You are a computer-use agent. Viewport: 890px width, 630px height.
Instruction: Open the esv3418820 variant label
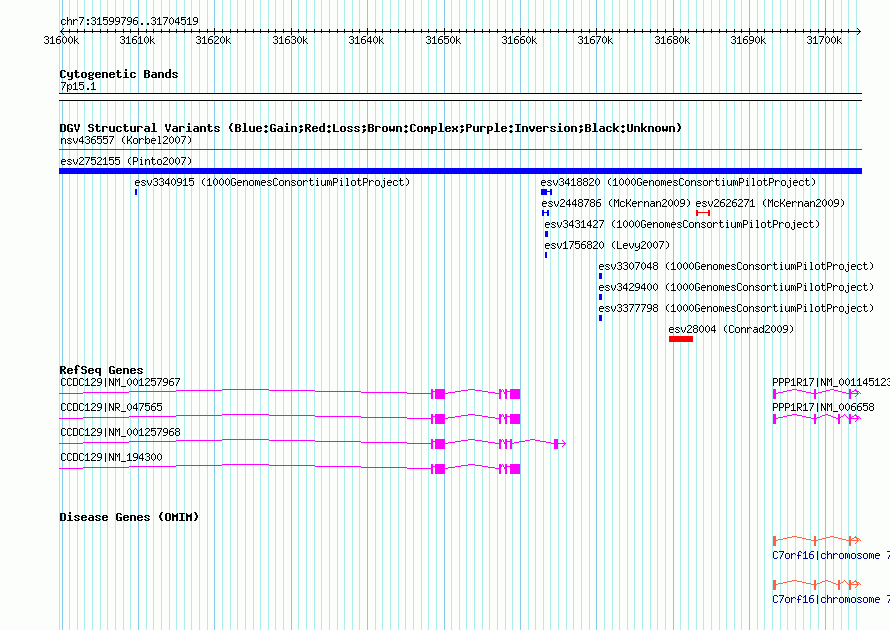pos(678,182)
